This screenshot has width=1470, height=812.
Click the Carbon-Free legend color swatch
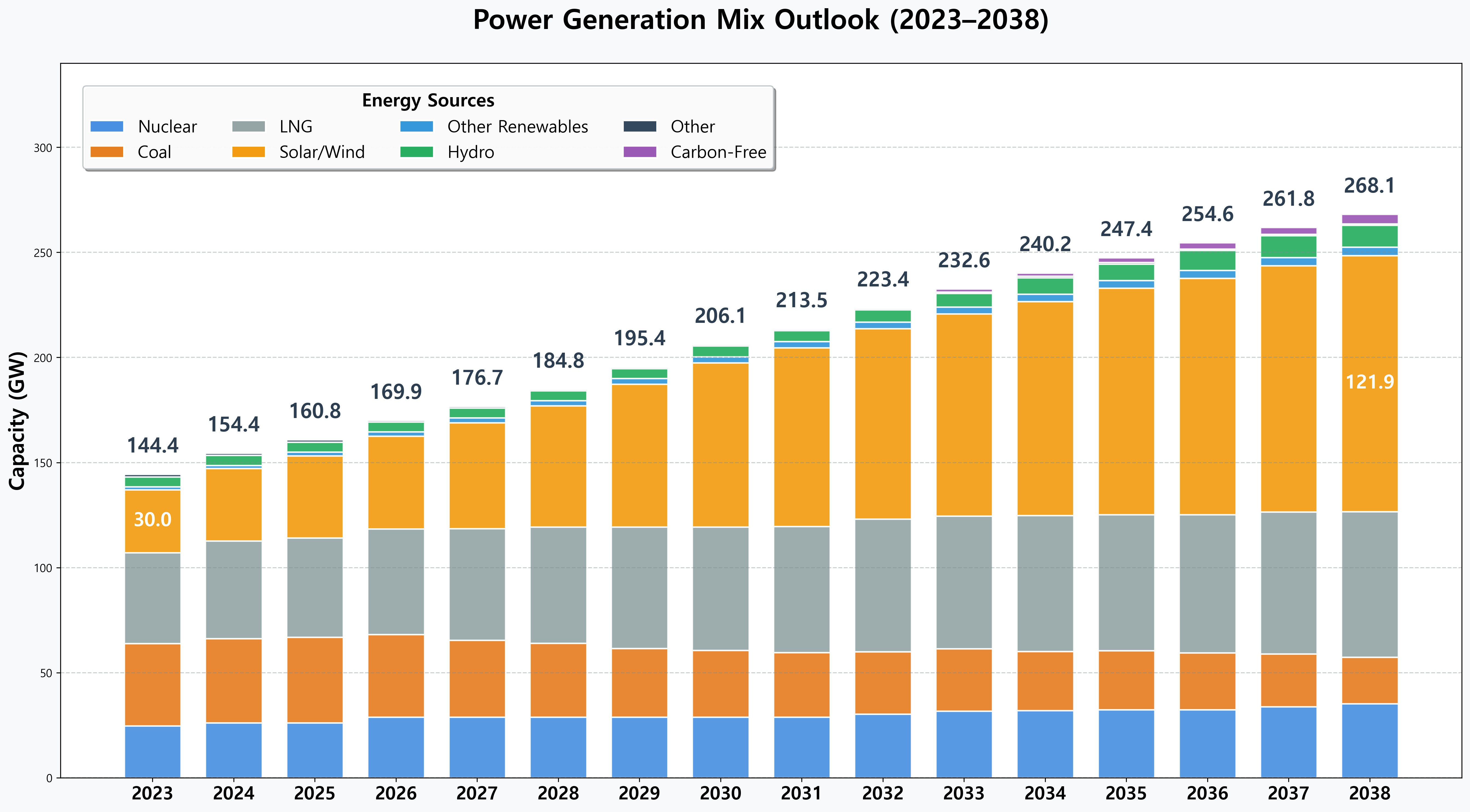pyautogui.click(x=640, y=152)
